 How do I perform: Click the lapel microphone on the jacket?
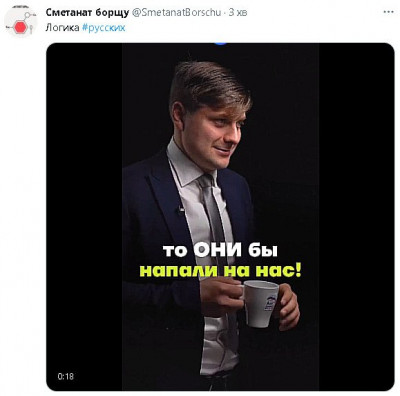point(180,209)
